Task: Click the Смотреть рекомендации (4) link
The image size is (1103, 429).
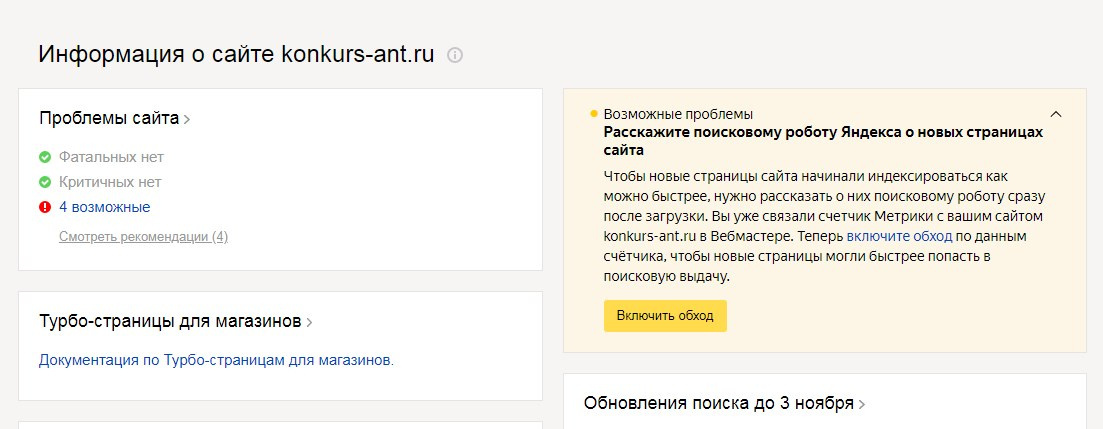Action: pyautogui.click(x=143, y=237)
